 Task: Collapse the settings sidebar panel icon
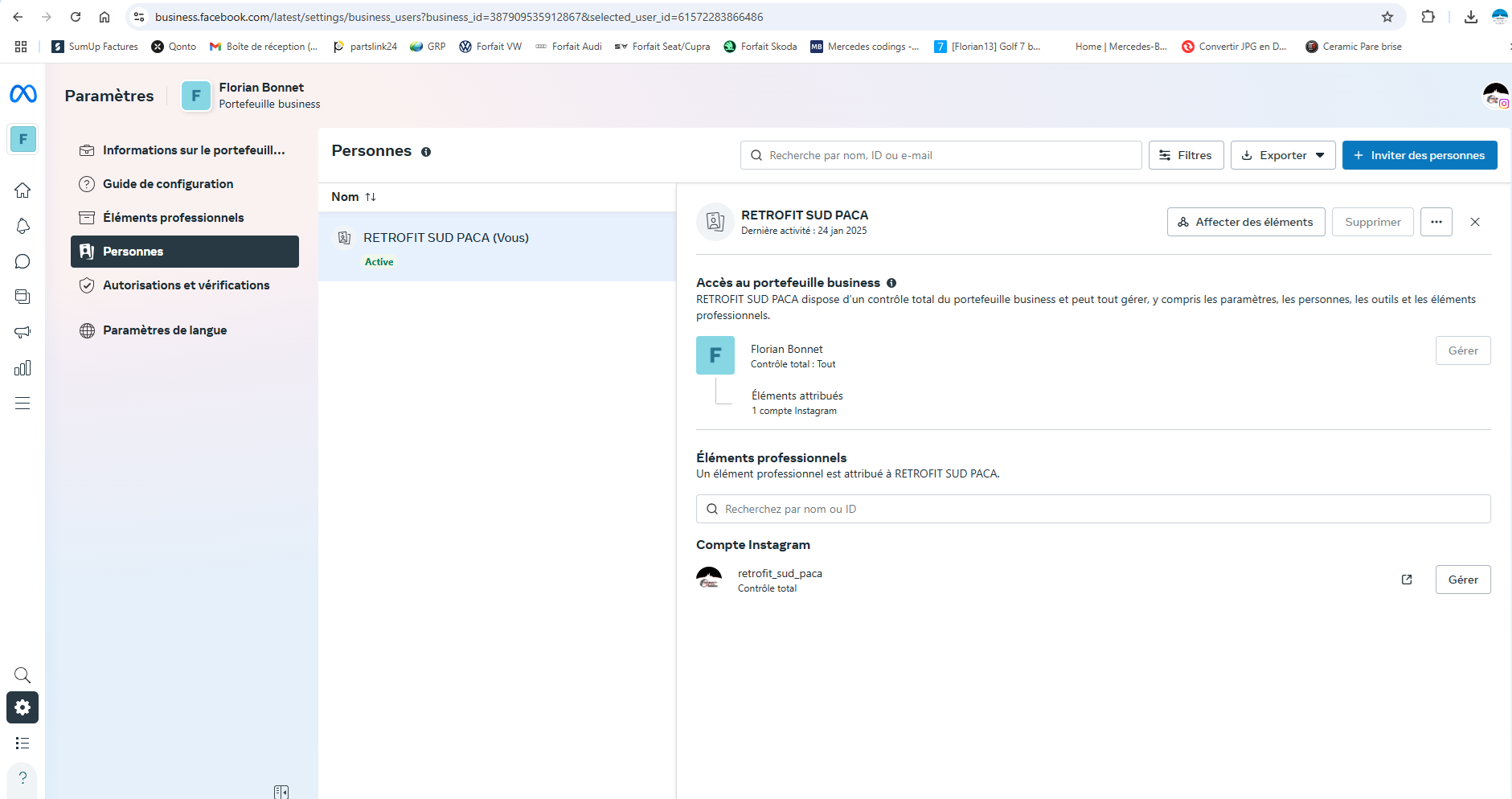pyautogui.click(x=281, y=792)
